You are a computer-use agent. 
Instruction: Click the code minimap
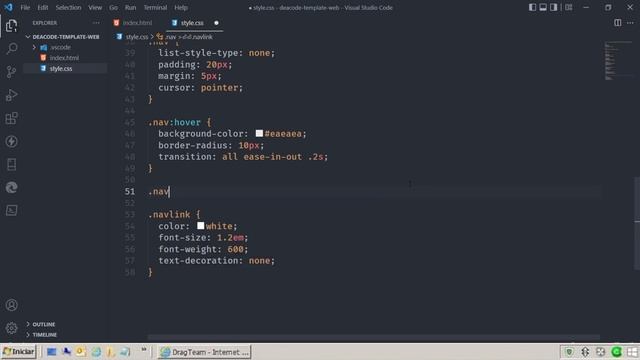click(618, 60)
